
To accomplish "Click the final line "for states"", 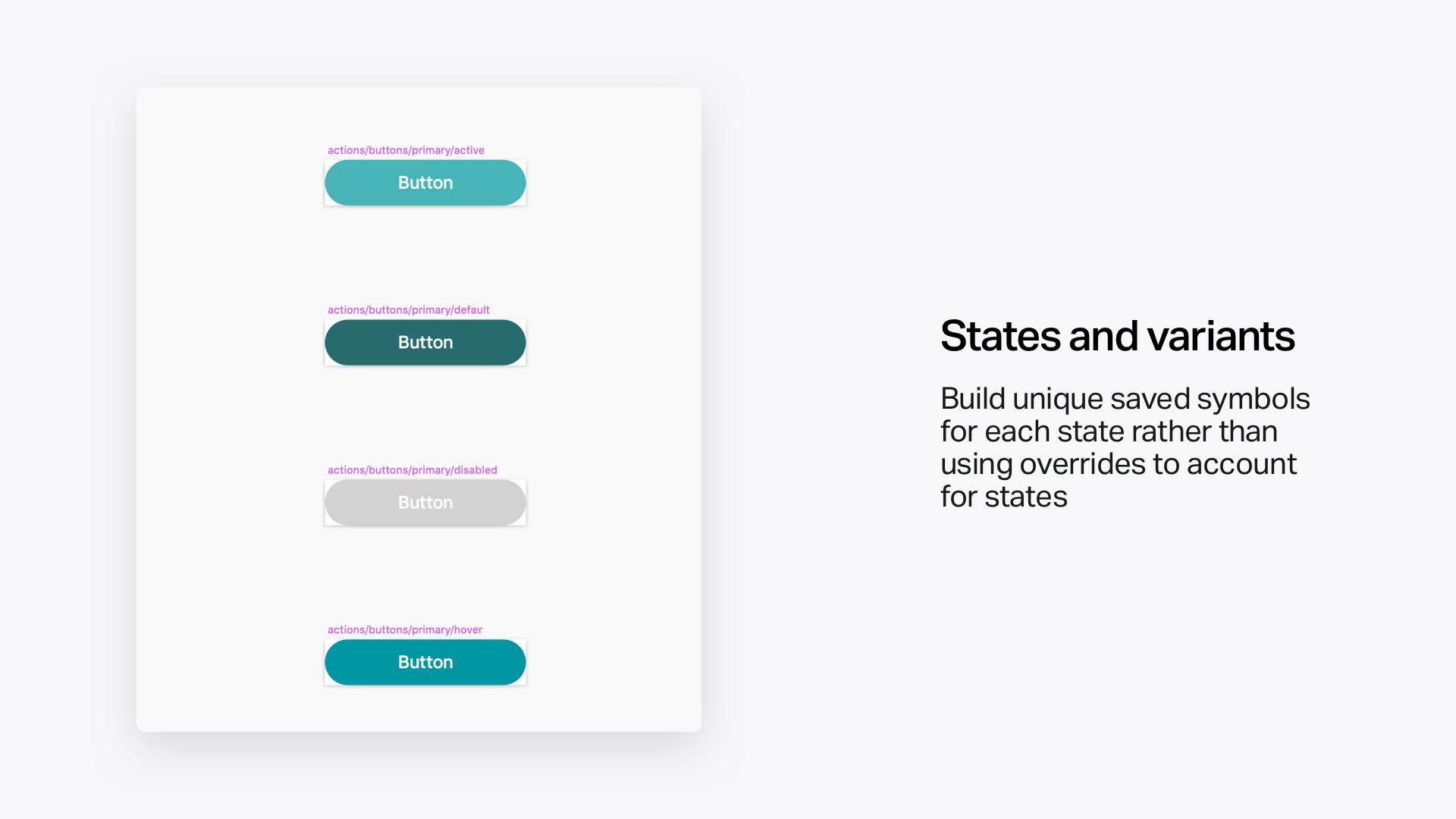I will [x=1003, y=497].
